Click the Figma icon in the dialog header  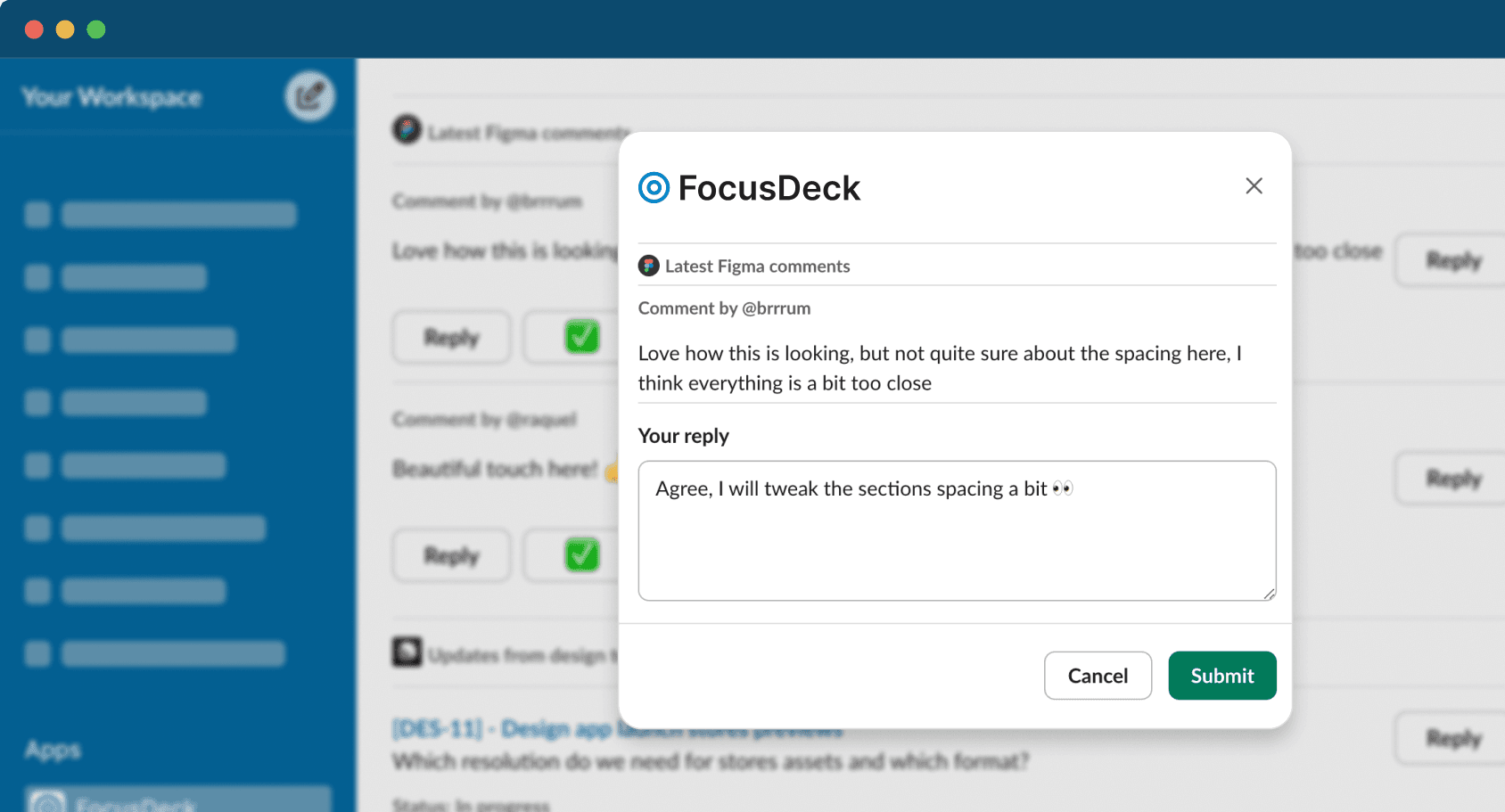(649, 266)
